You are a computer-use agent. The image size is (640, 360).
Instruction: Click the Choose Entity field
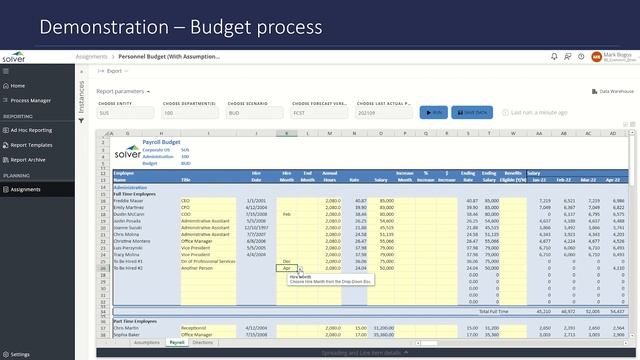tap(125, 113)
